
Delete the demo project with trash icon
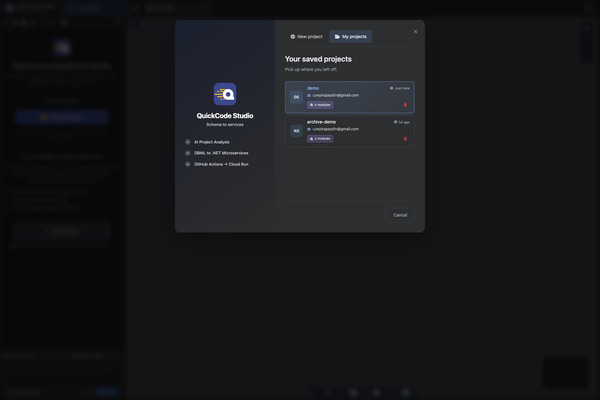[x=405, y=105]
